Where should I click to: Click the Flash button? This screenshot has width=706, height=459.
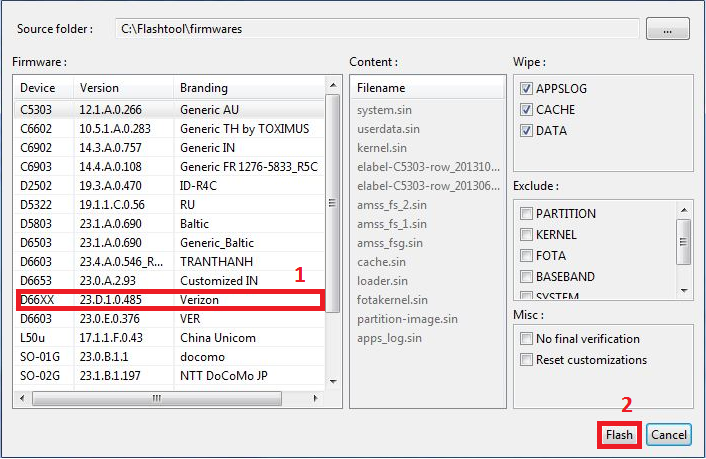click(619, 435)
